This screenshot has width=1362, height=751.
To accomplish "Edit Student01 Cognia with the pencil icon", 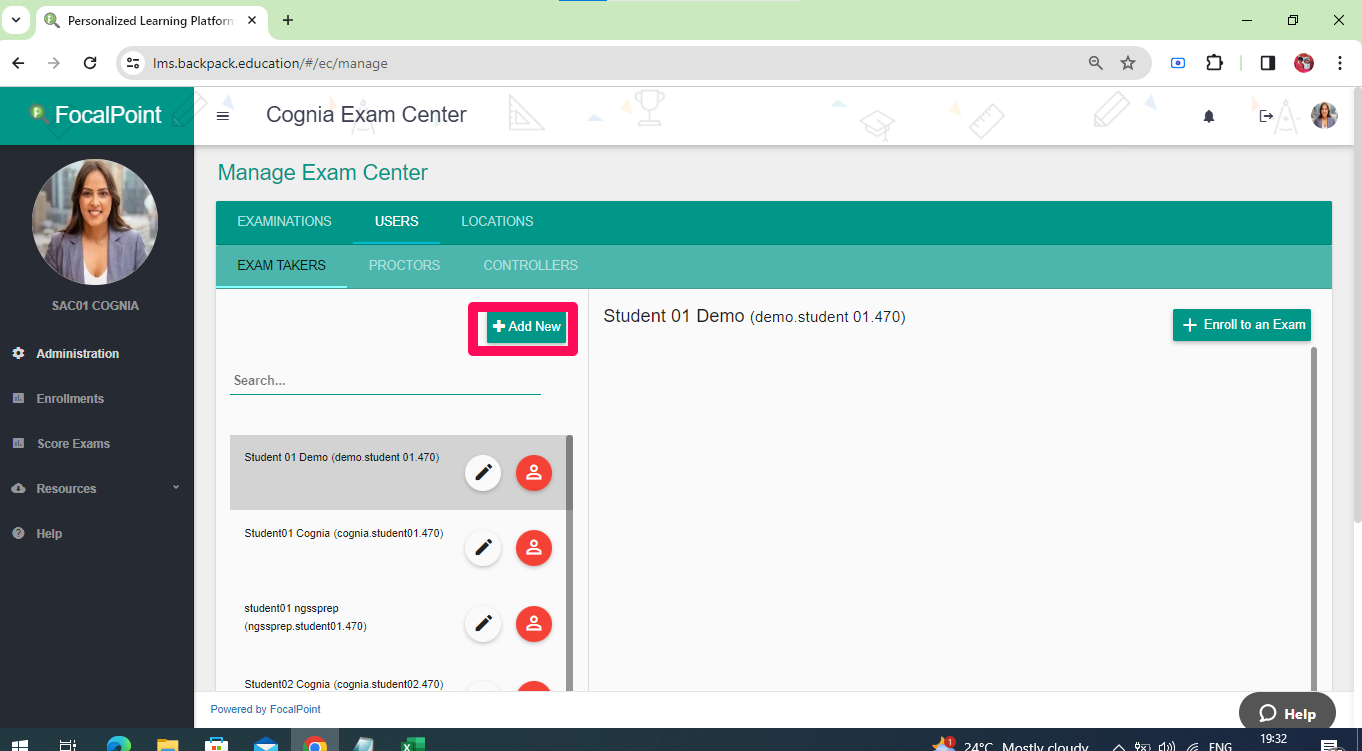I will pos(483,548).
